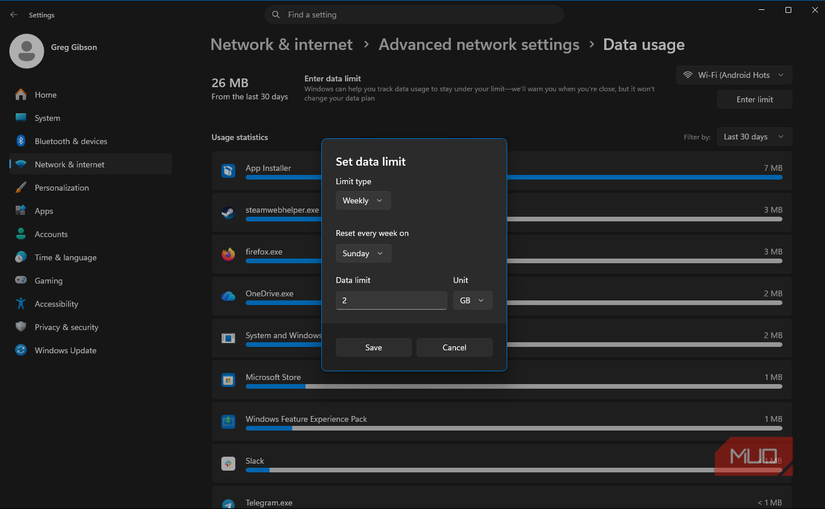Open Home in the sidebar
This screenshot has width=825, height=509.
coord(90,95)
